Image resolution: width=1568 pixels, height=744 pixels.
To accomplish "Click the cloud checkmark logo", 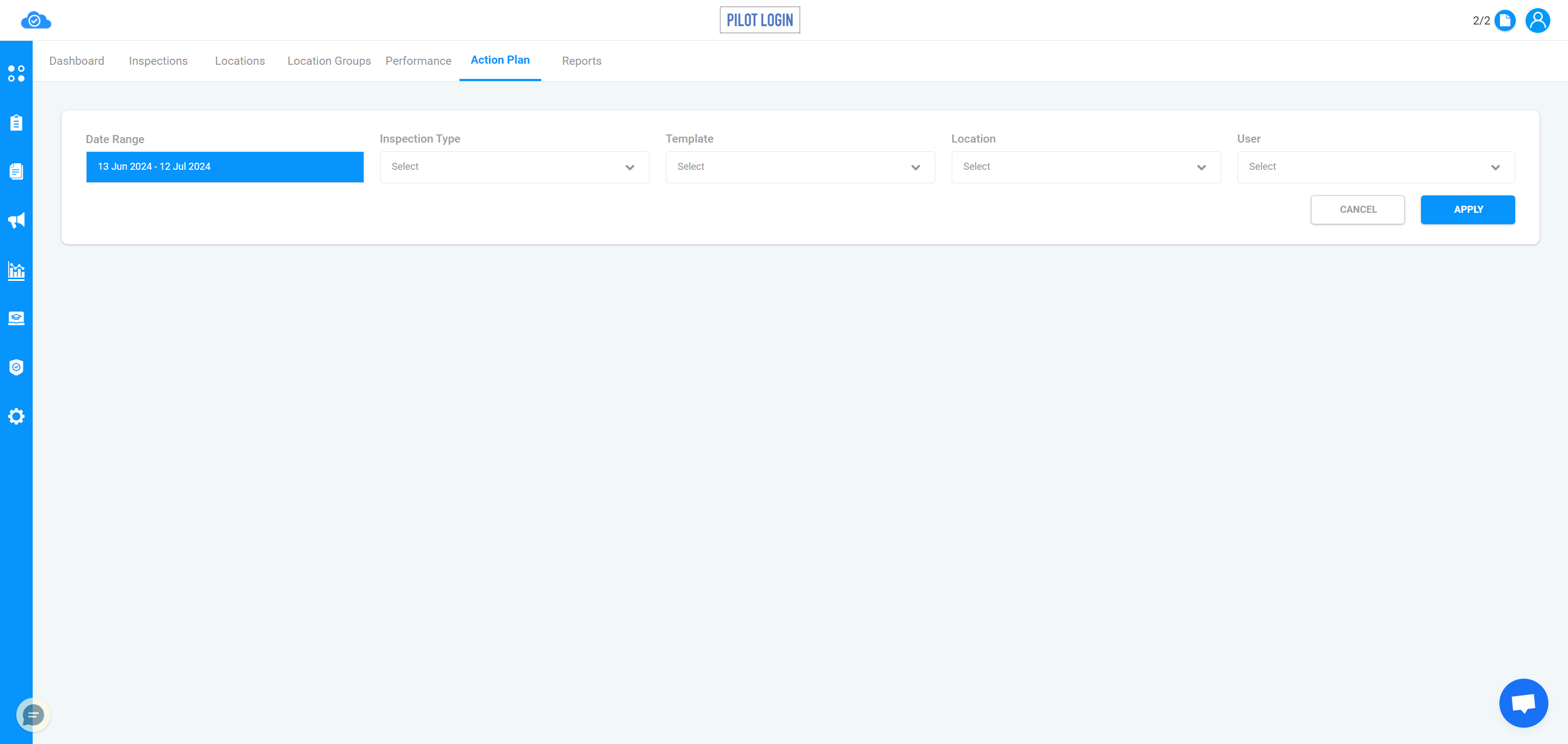I will pyautogui.click(x=36, y=20).
